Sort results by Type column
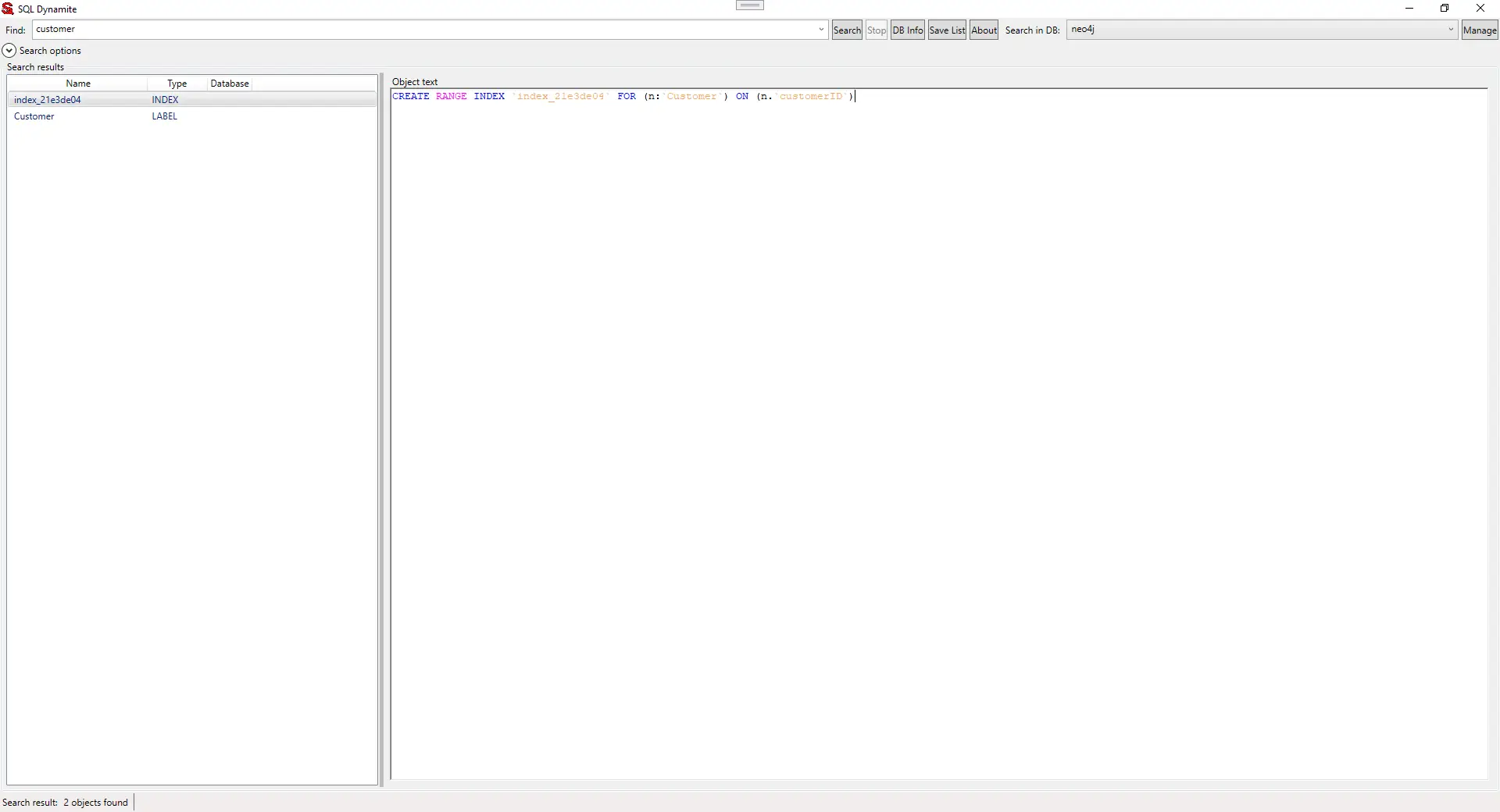The width and height of the screenshot is (1500, 812). tap(177, 84)
